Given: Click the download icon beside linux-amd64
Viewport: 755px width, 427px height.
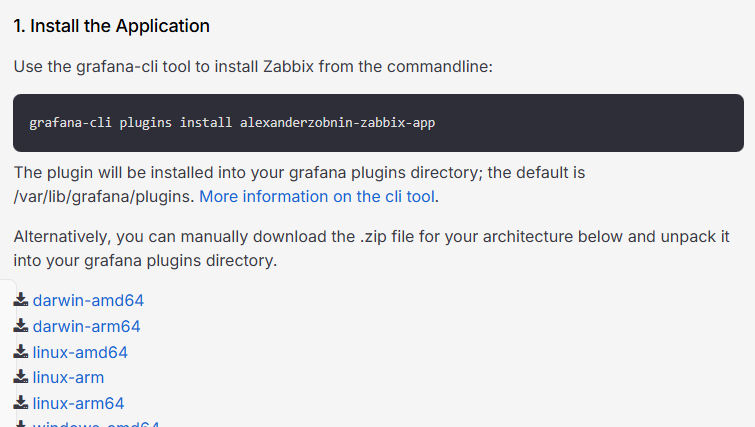Looking at the screenshot, I should (x=21, y=352).
